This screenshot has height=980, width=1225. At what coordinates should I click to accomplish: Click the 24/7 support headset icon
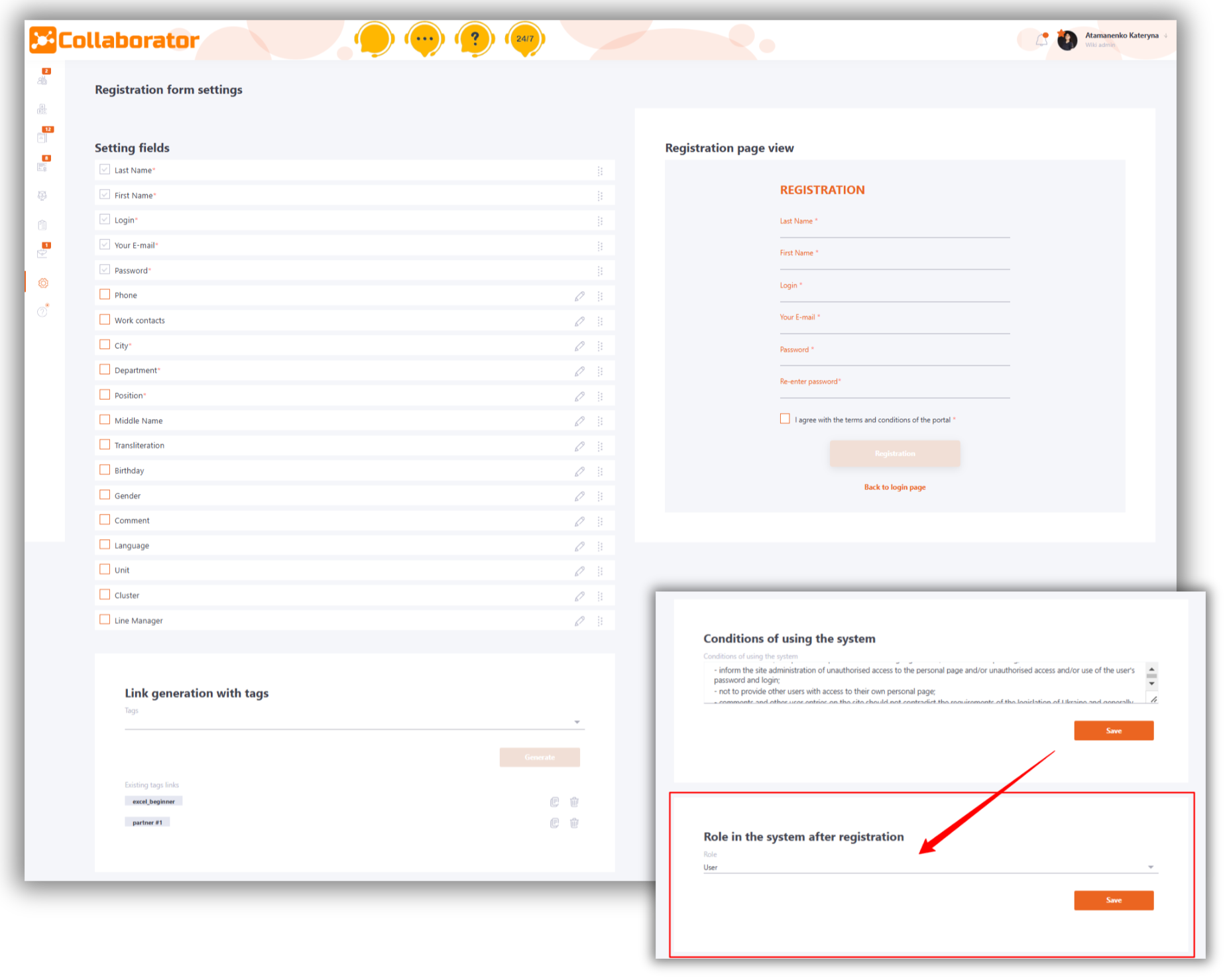pyautogui.click(x=524, y=38)
